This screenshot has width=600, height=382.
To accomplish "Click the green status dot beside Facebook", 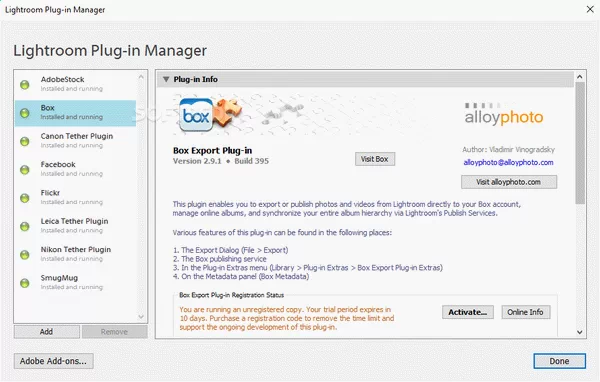I will click(24, 170).
